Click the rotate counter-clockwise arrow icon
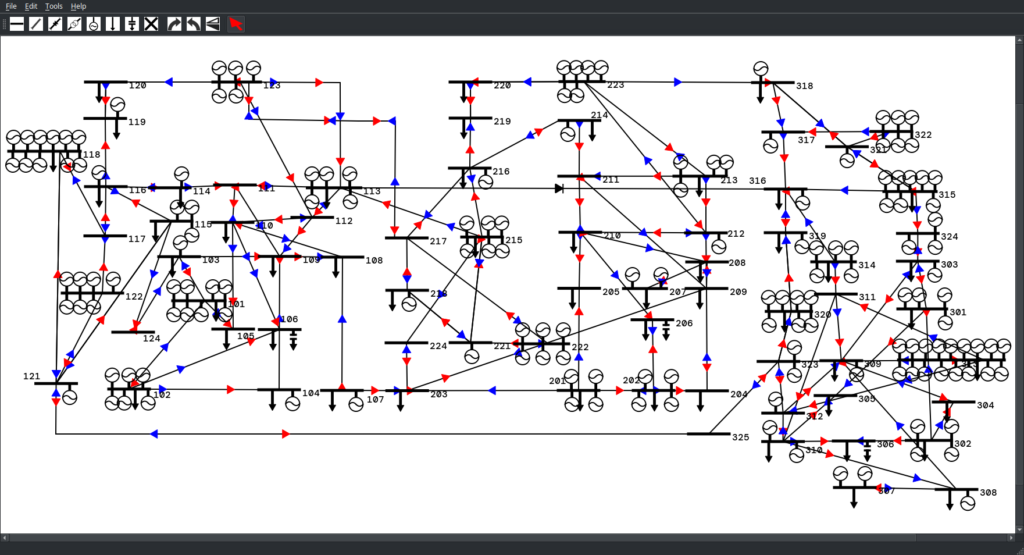This screenshot has height=555, width=1024. (193, 24)
